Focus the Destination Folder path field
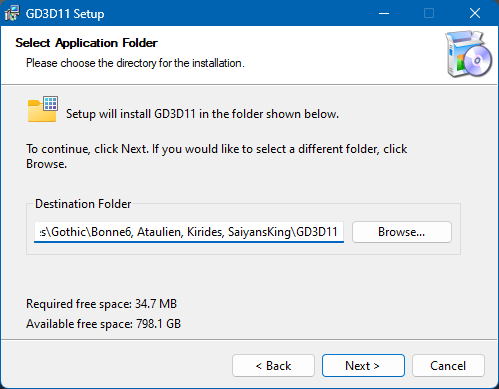This screenshot has width=499, height=389. click(189, 232)
